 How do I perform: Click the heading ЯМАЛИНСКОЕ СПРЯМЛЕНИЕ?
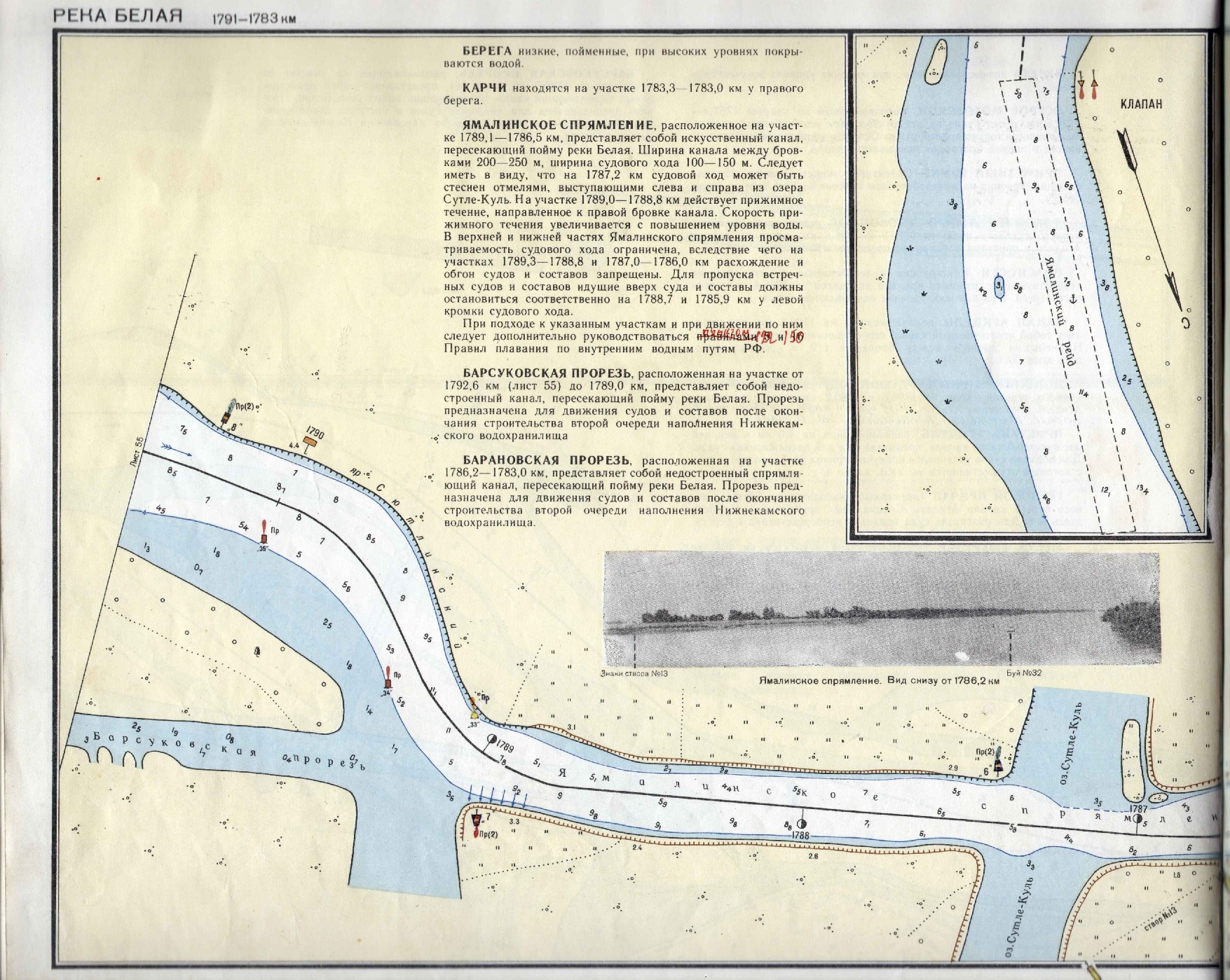click(x=559, y=125)
